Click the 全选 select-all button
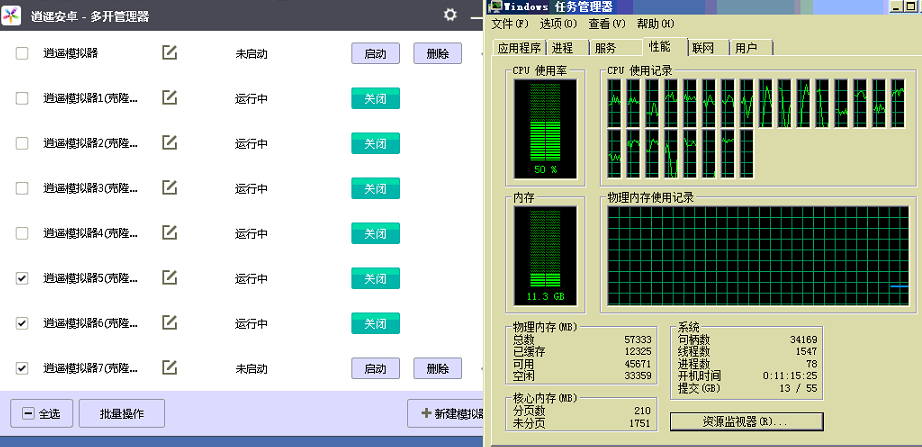This screenshot has height=447, width=922. pyautogui.click(x=41, y=413)
